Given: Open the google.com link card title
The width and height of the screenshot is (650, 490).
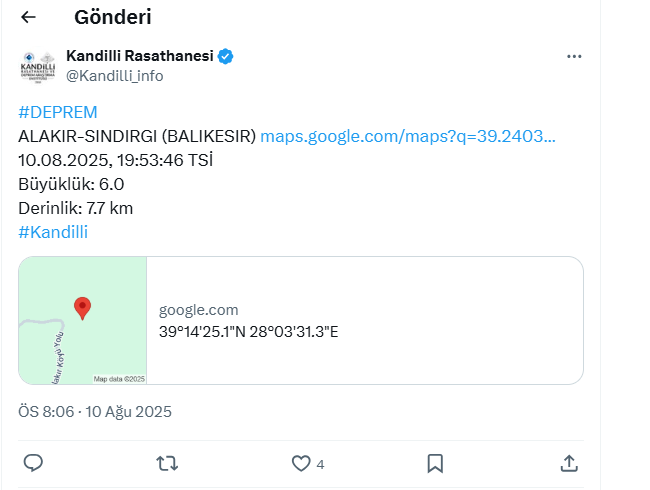Looking at the screenshot, I should (x=199, y=310).
